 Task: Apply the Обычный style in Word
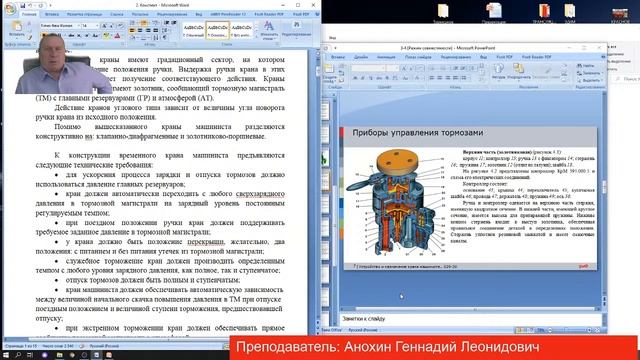click(193, 31)
